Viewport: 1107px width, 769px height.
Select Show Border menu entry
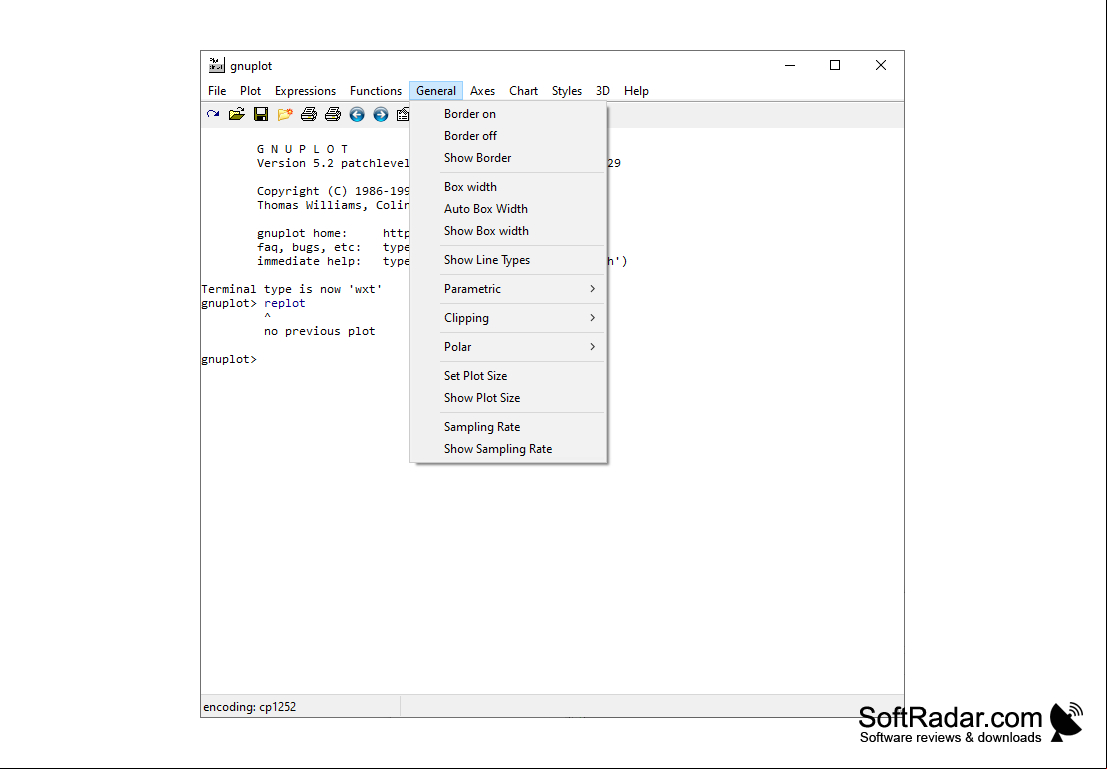508,157
